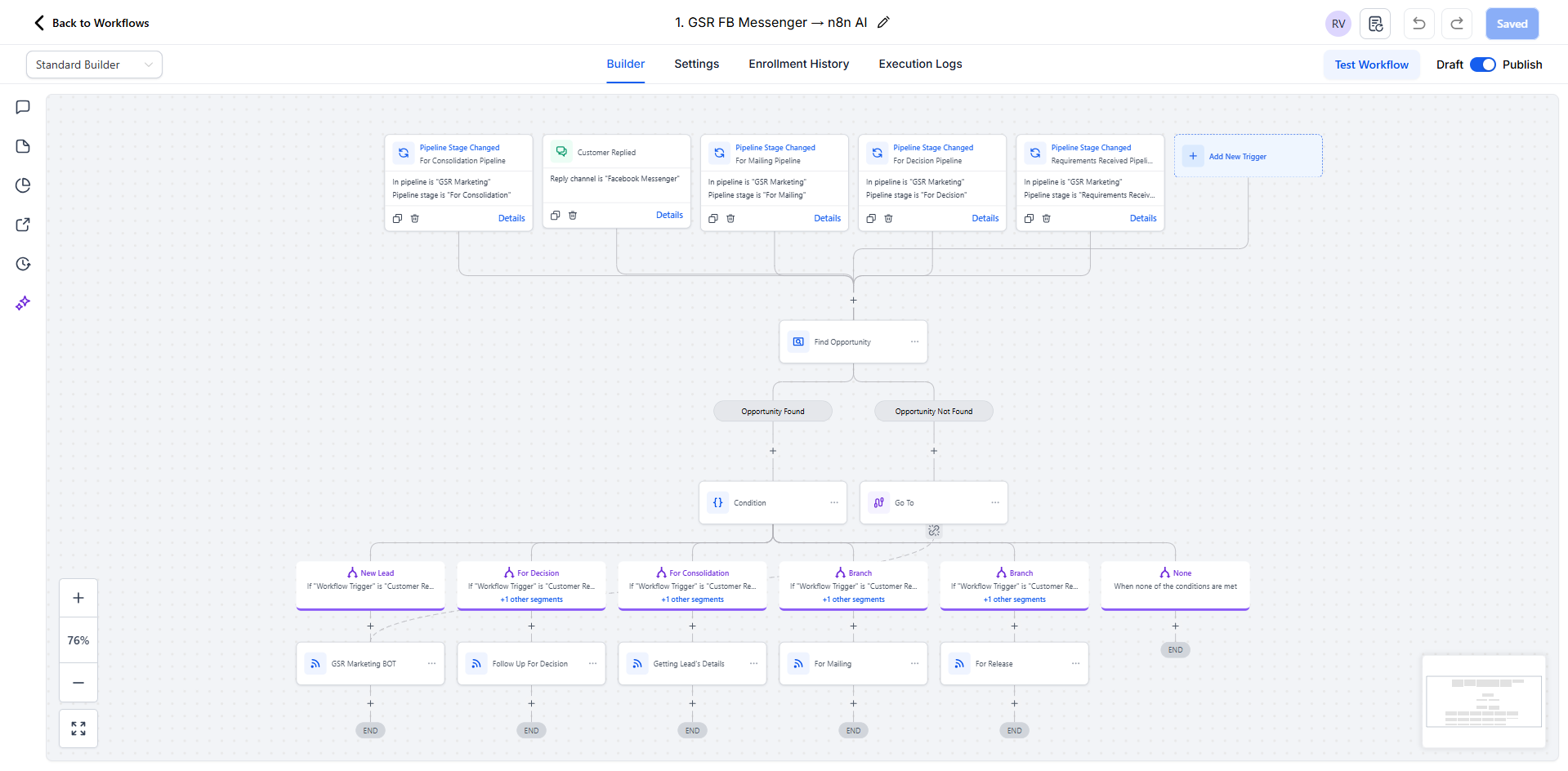This screenshot has width=1568, height=771.
Task: Select the Opportunity Not Found branch label
Action: (x=934, y=411)
